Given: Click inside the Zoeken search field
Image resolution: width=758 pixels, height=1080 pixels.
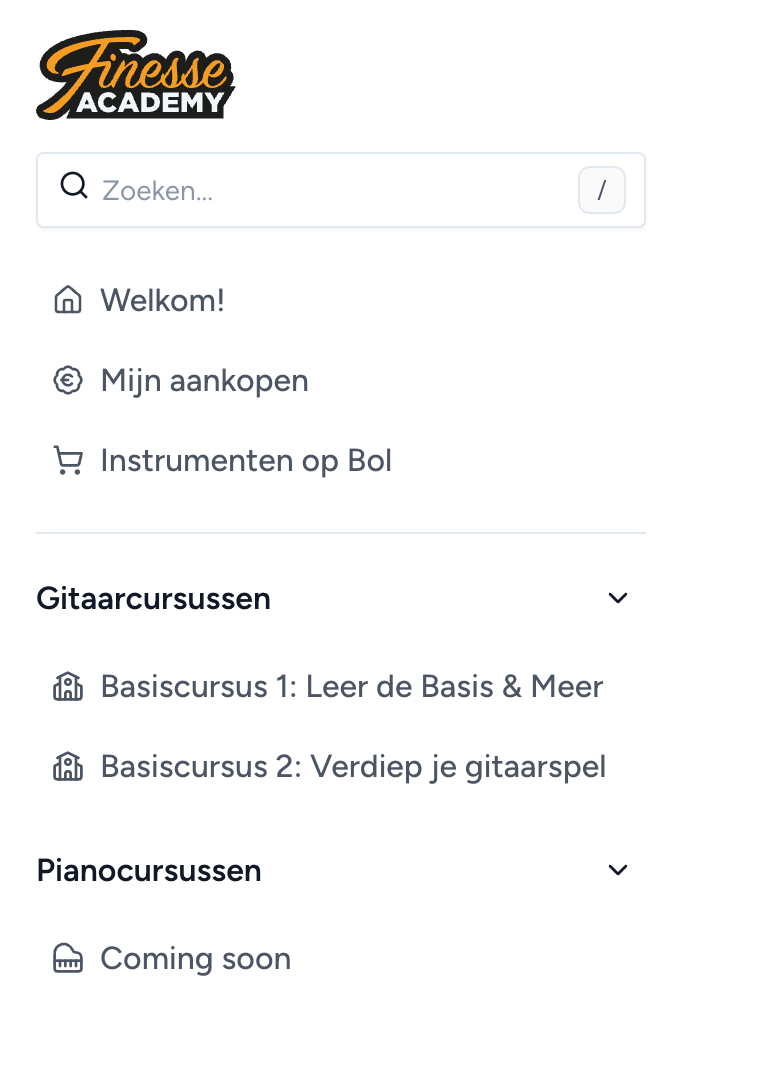Looking at the screenshot, I should [x=300, y=190].
